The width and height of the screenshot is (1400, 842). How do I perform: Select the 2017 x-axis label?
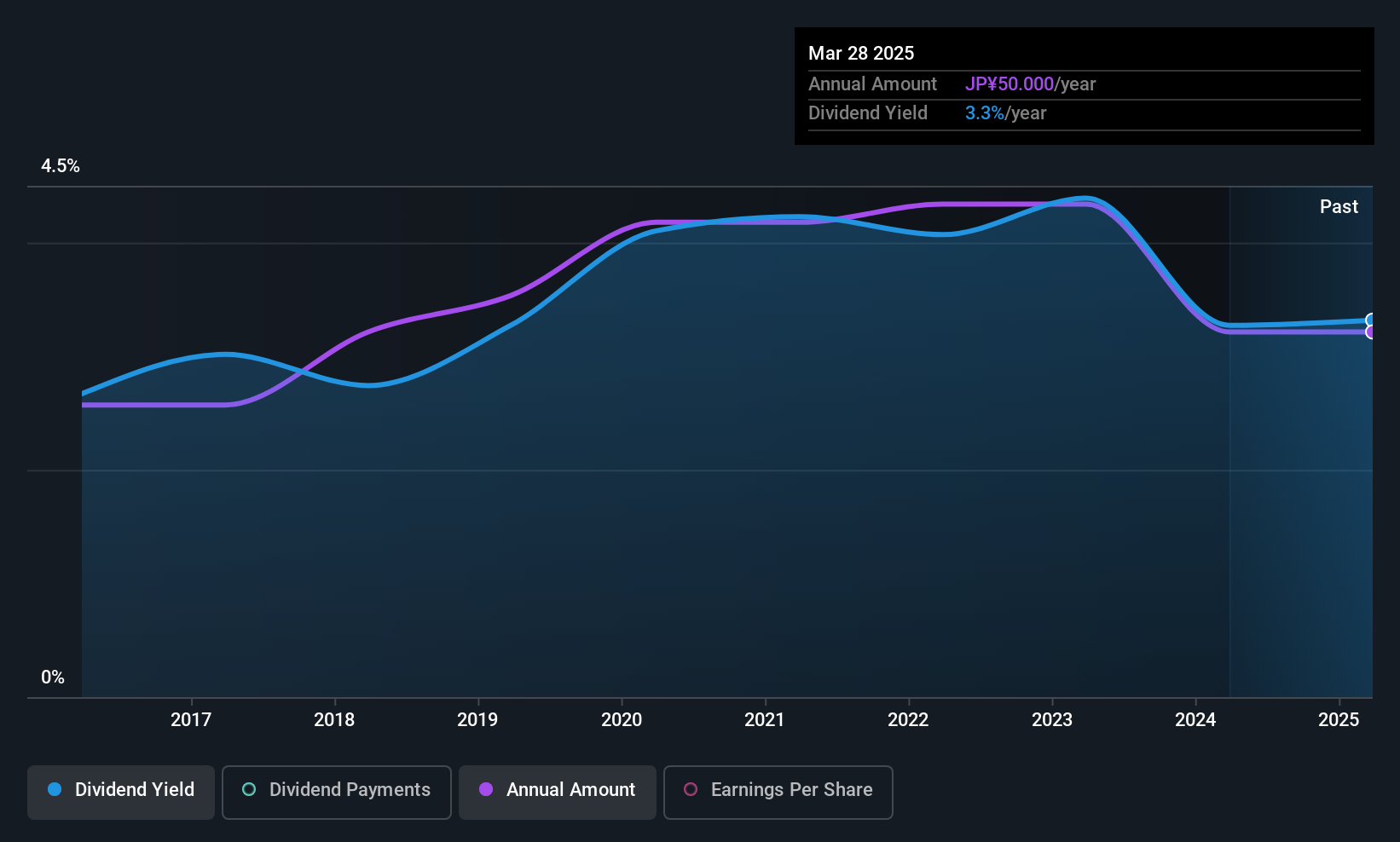pyautogui.click(x=191, y=720)
